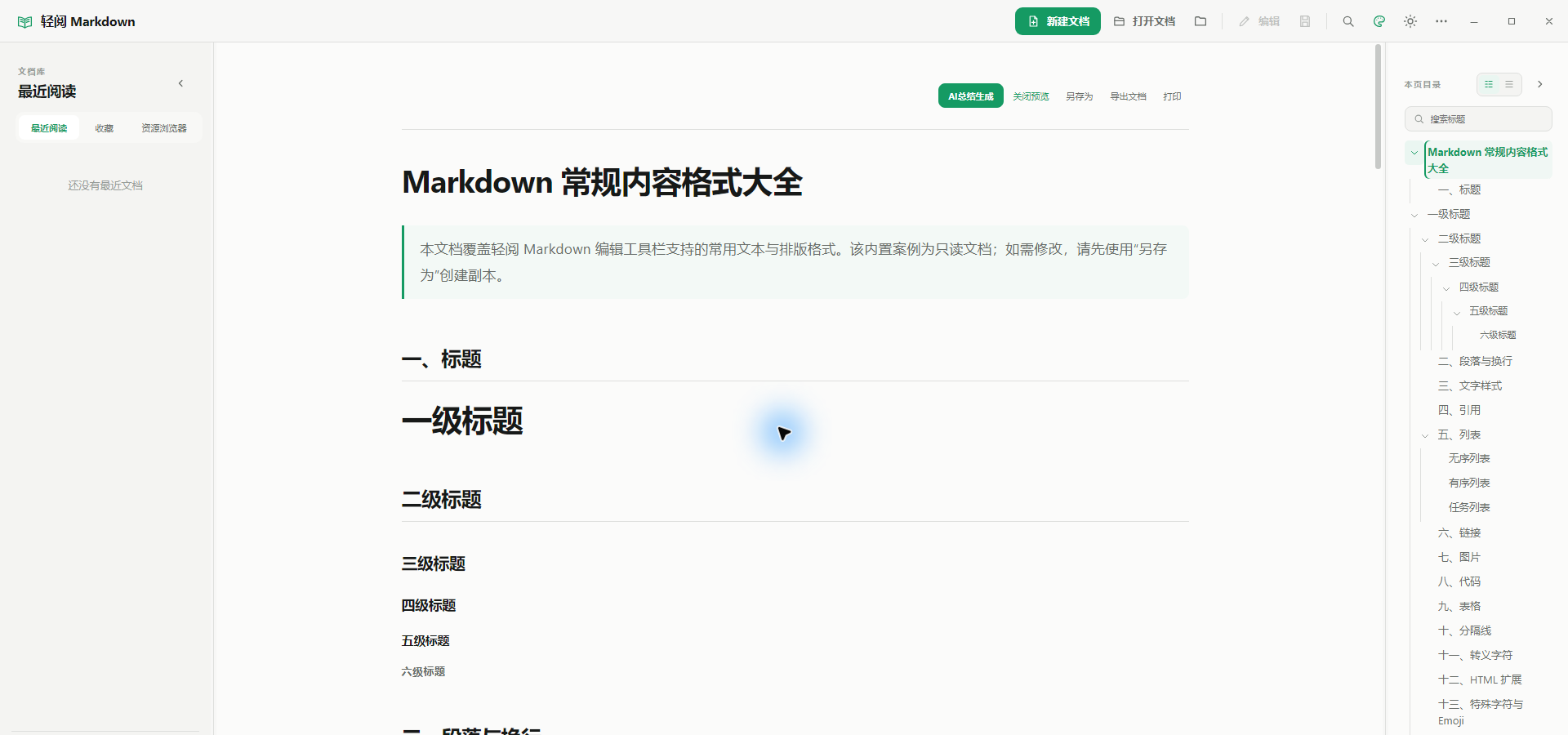1568x735 pixels.
Task: Switch to the 收藏 tab
Action: click(x=105, y=128)
